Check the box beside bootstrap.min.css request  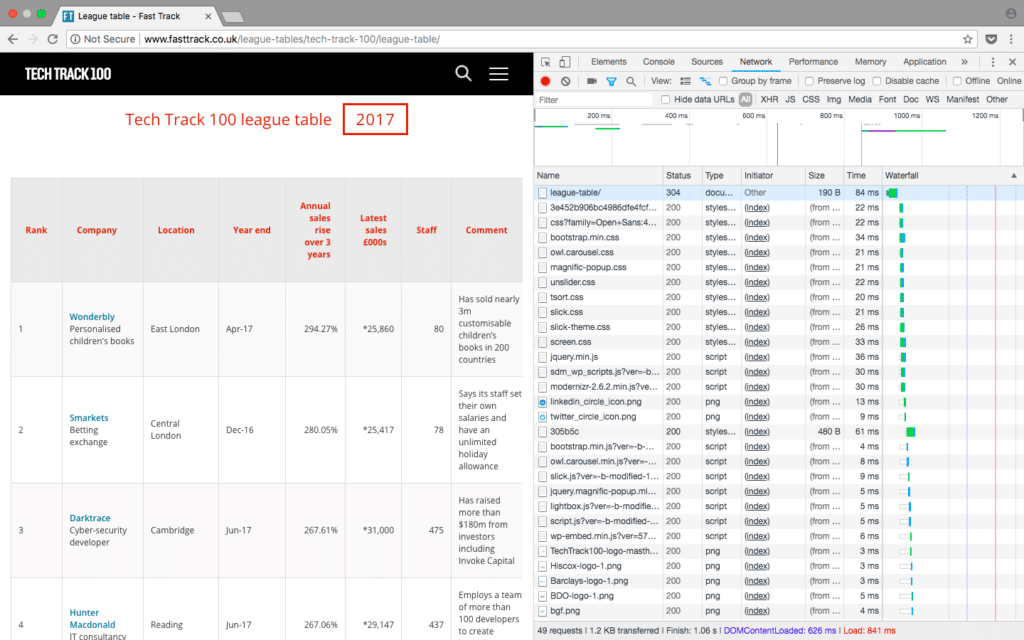click(542, 238)
